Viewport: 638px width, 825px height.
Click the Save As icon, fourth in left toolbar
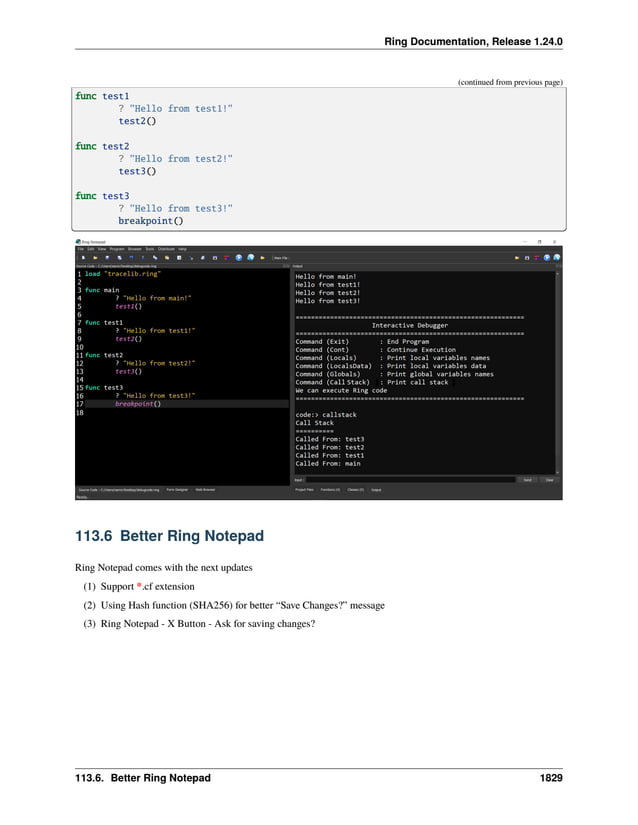click(x=119, y=258)
